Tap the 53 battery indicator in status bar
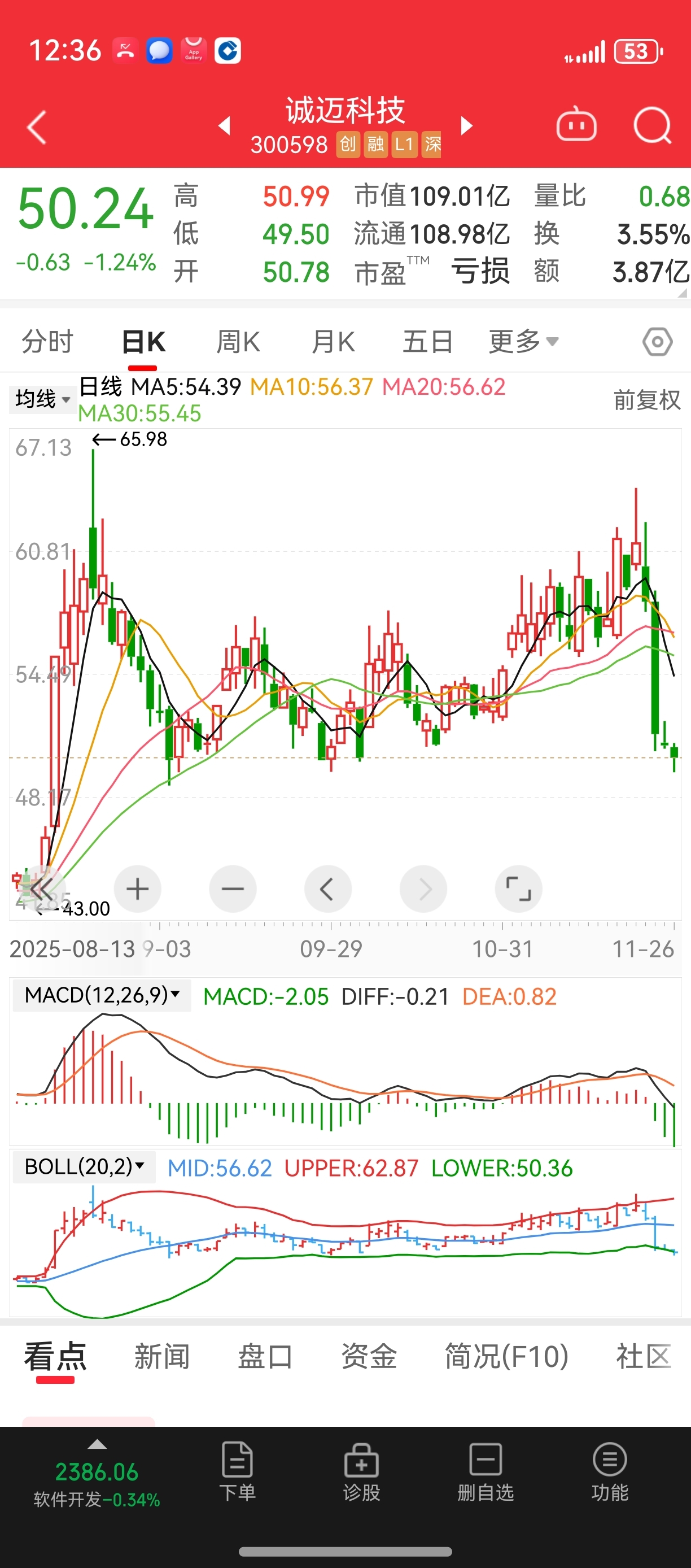 (x=638, y=51)
